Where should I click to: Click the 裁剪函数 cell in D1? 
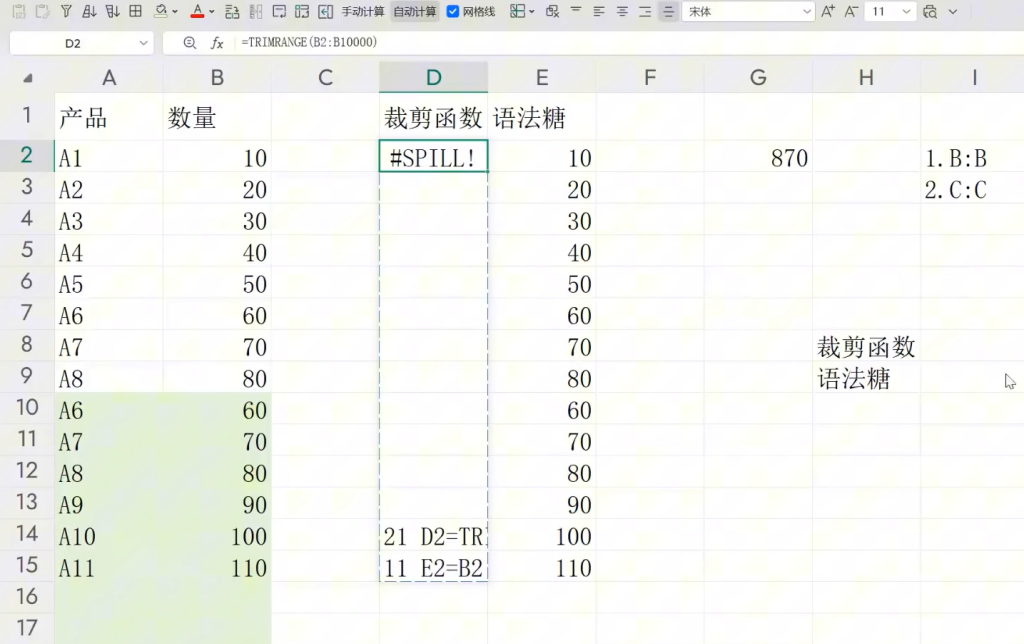tap(434, 118)
